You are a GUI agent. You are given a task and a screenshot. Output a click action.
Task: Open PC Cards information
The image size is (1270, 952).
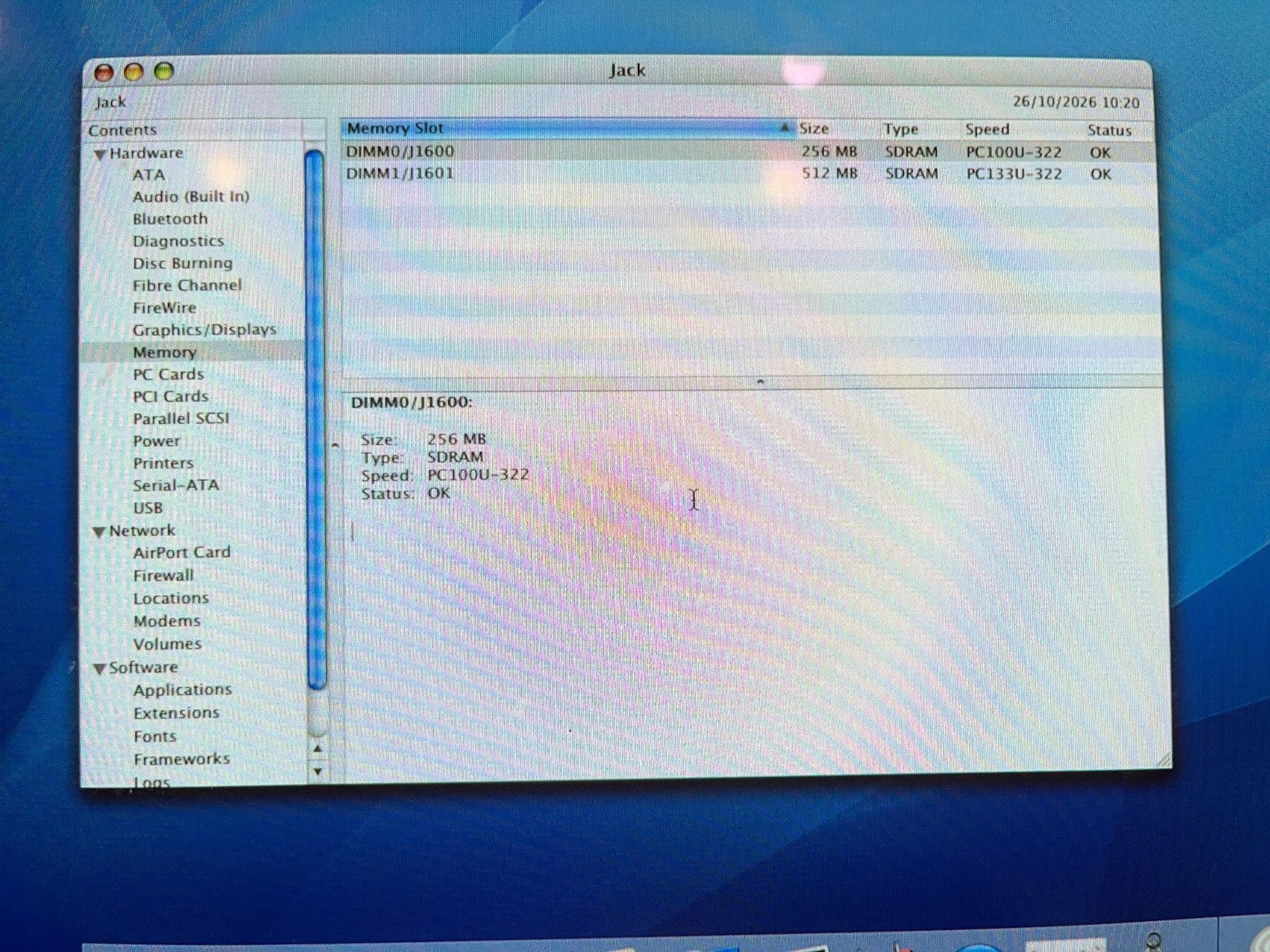click(x=168, y=374)
